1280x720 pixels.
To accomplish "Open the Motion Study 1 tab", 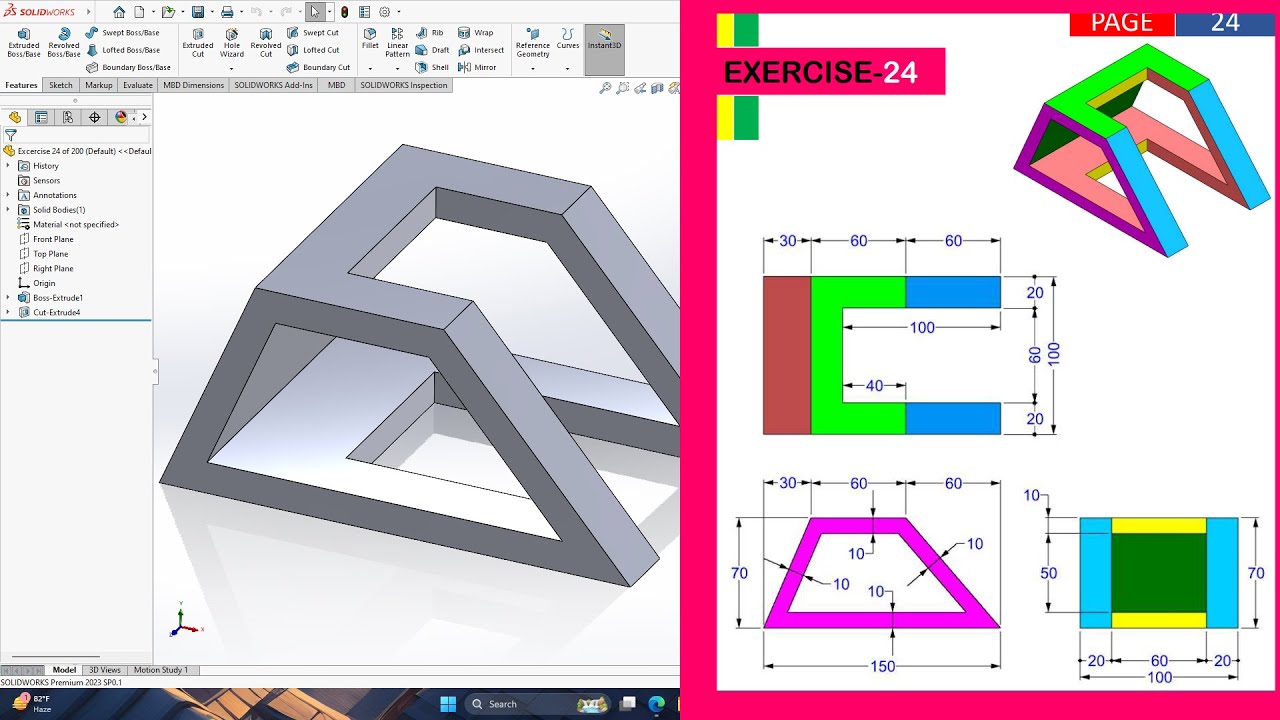I will click(161, 670).
